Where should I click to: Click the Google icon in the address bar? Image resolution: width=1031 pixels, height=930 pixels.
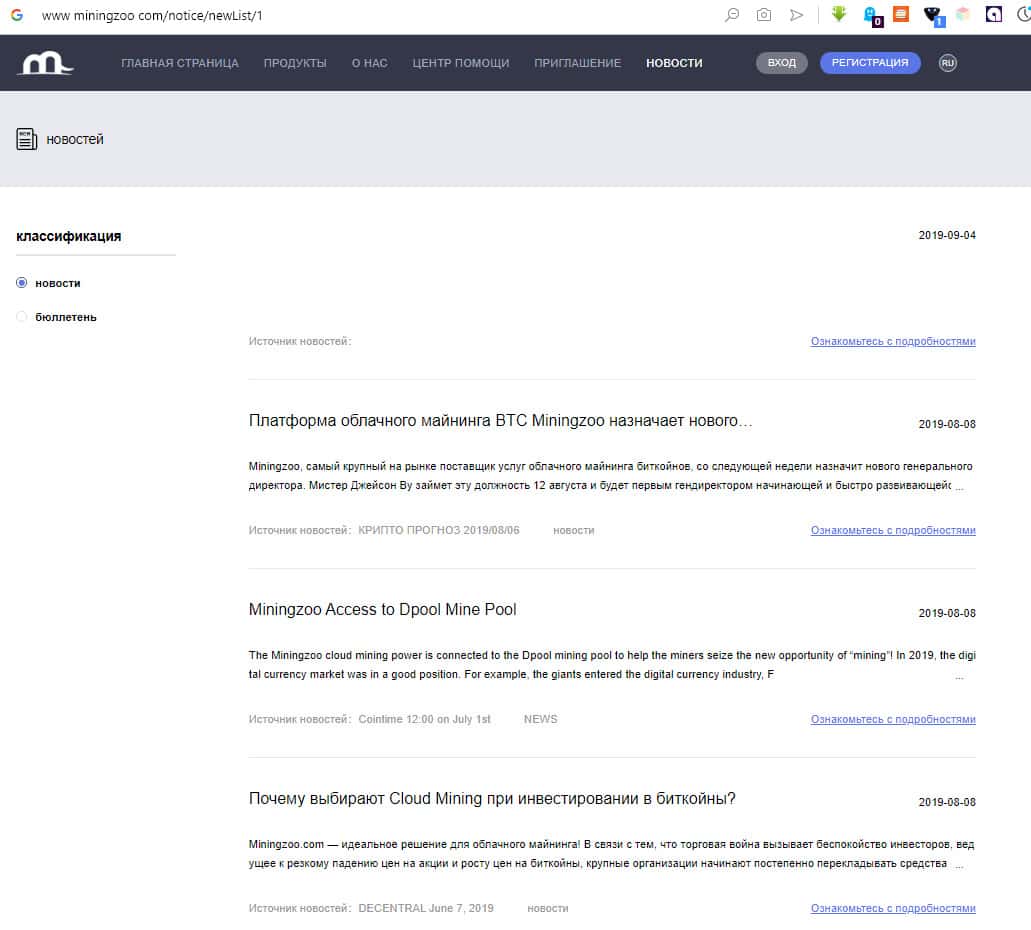[17, 14]
